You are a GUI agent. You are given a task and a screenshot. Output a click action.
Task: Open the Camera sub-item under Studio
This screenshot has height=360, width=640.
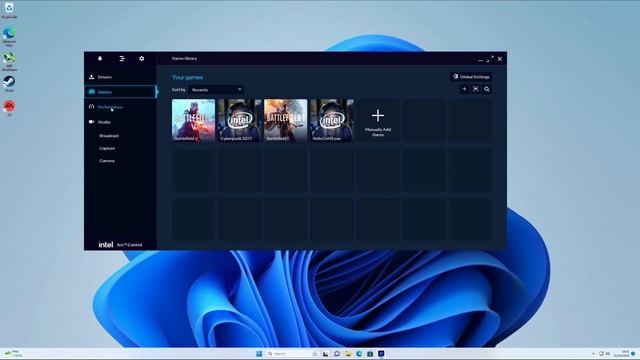[107, 161]
